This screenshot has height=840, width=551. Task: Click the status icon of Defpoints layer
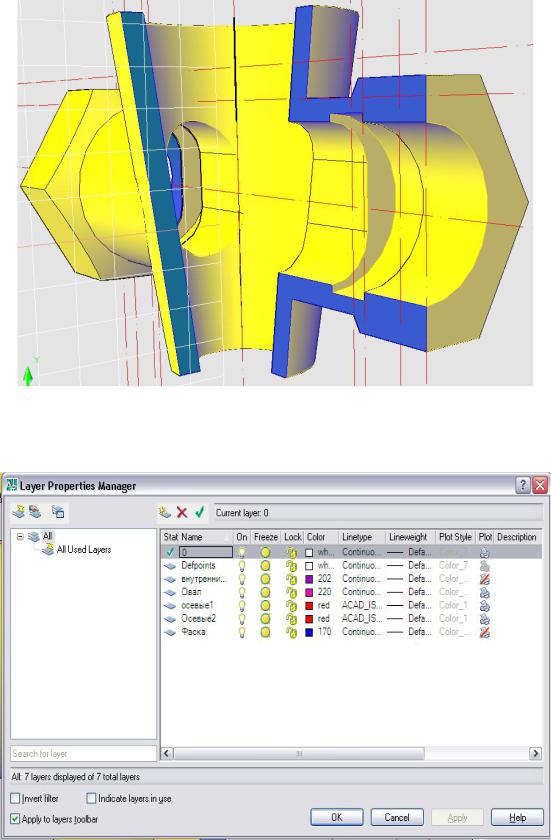[x=170, y=566]
